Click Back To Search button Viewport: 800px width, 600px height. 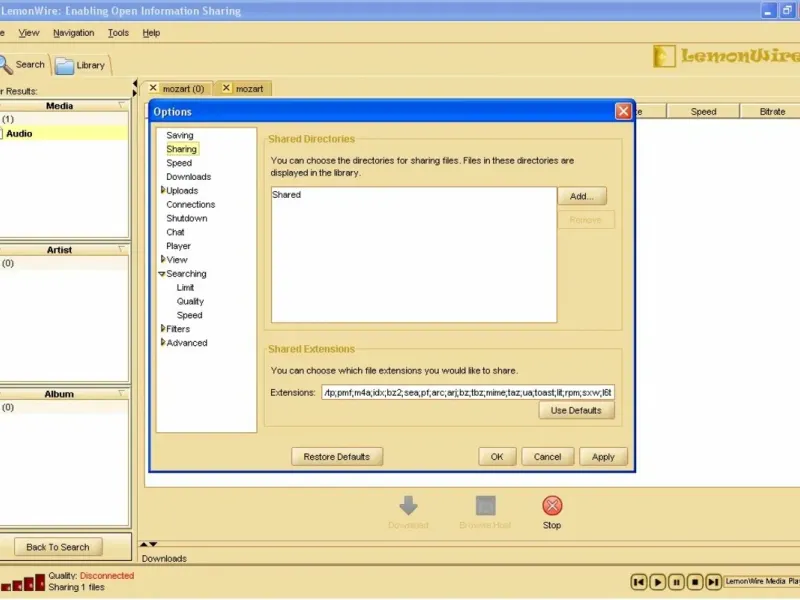[x=58, y=547]
